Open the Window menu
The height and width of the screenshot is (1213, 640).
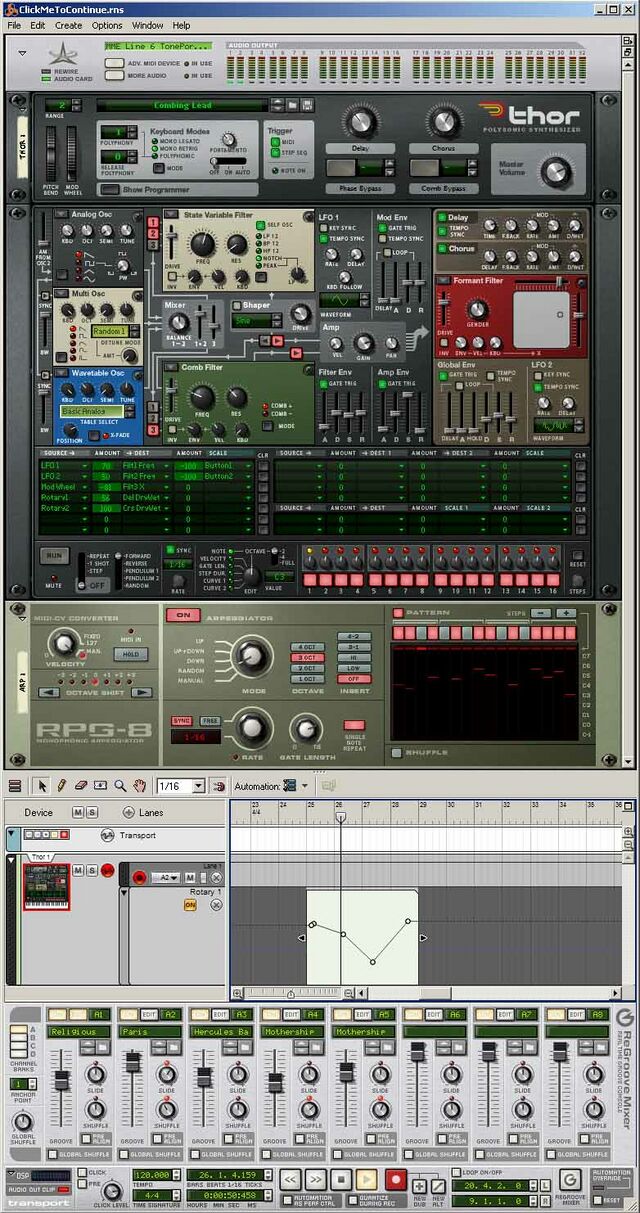tap(148, 25)
